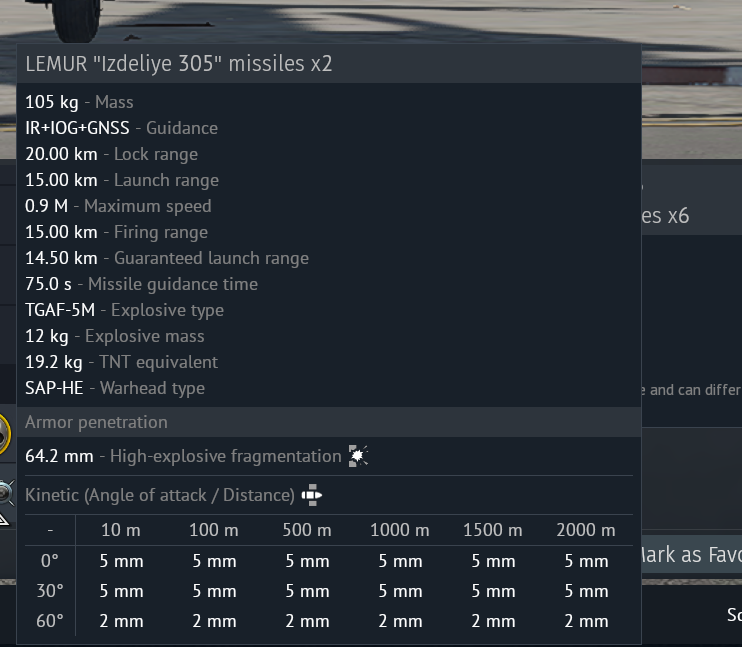Click the 60° penetration value at 10 m

[121, 621]
